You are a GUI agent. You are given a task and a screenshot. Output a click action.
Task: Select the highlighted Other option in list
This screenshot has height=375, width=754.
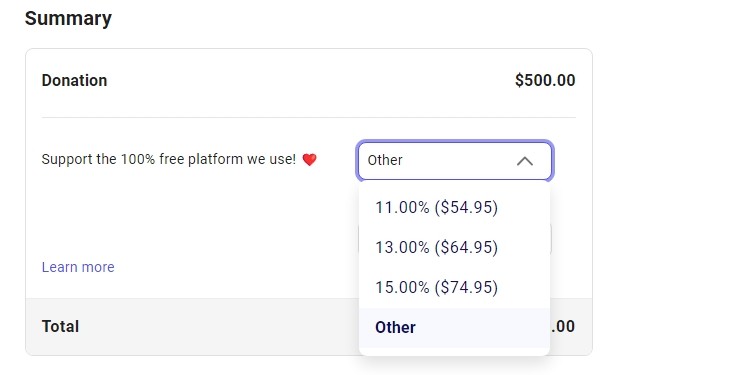(454, 327)
